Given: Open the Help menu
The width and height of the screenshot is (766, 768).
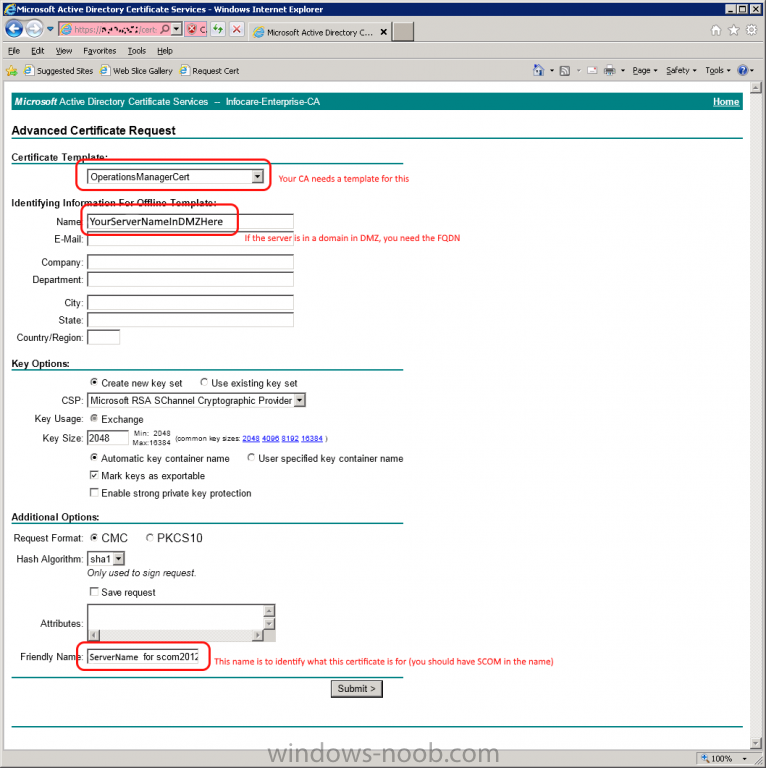Looking at the screenshot, I should [x=165, y=50].
